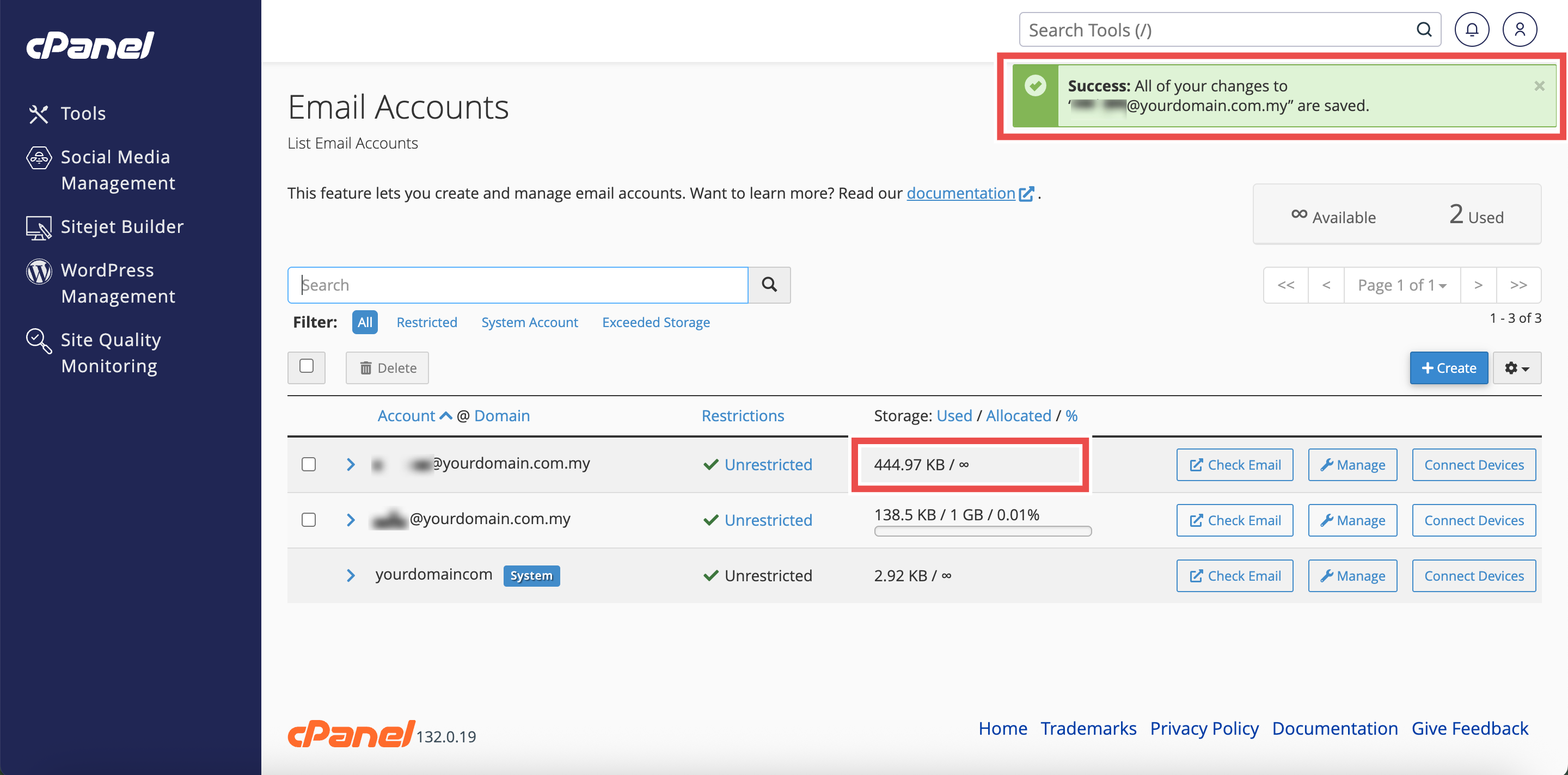
Task: Check the first email account checkbox
Action: coord(309,464)
